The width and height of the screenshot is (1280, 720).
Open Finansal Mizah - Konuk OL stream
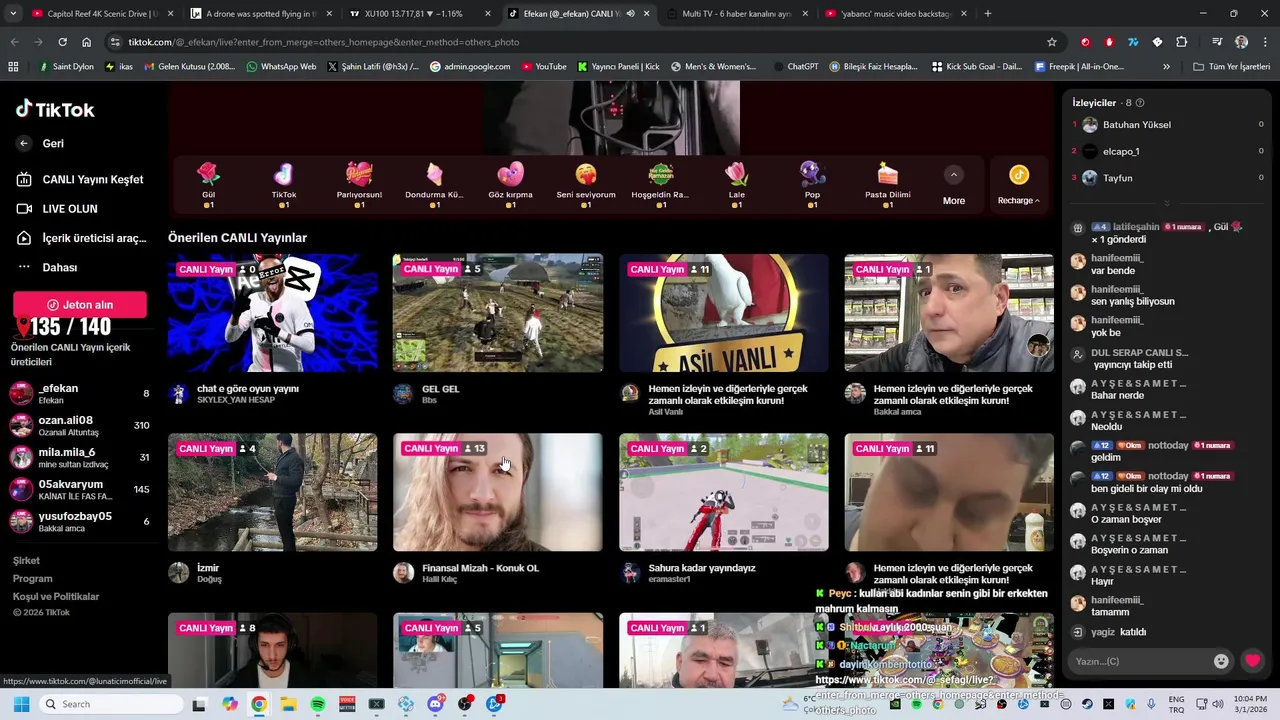pos(498,492)
